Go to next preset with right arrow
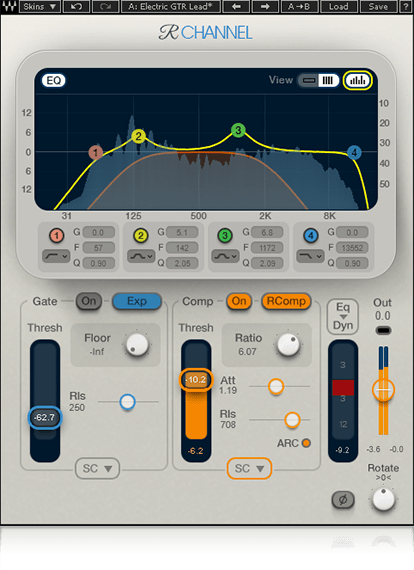Viewport: 414px width, 570px height. pos(265,7)
